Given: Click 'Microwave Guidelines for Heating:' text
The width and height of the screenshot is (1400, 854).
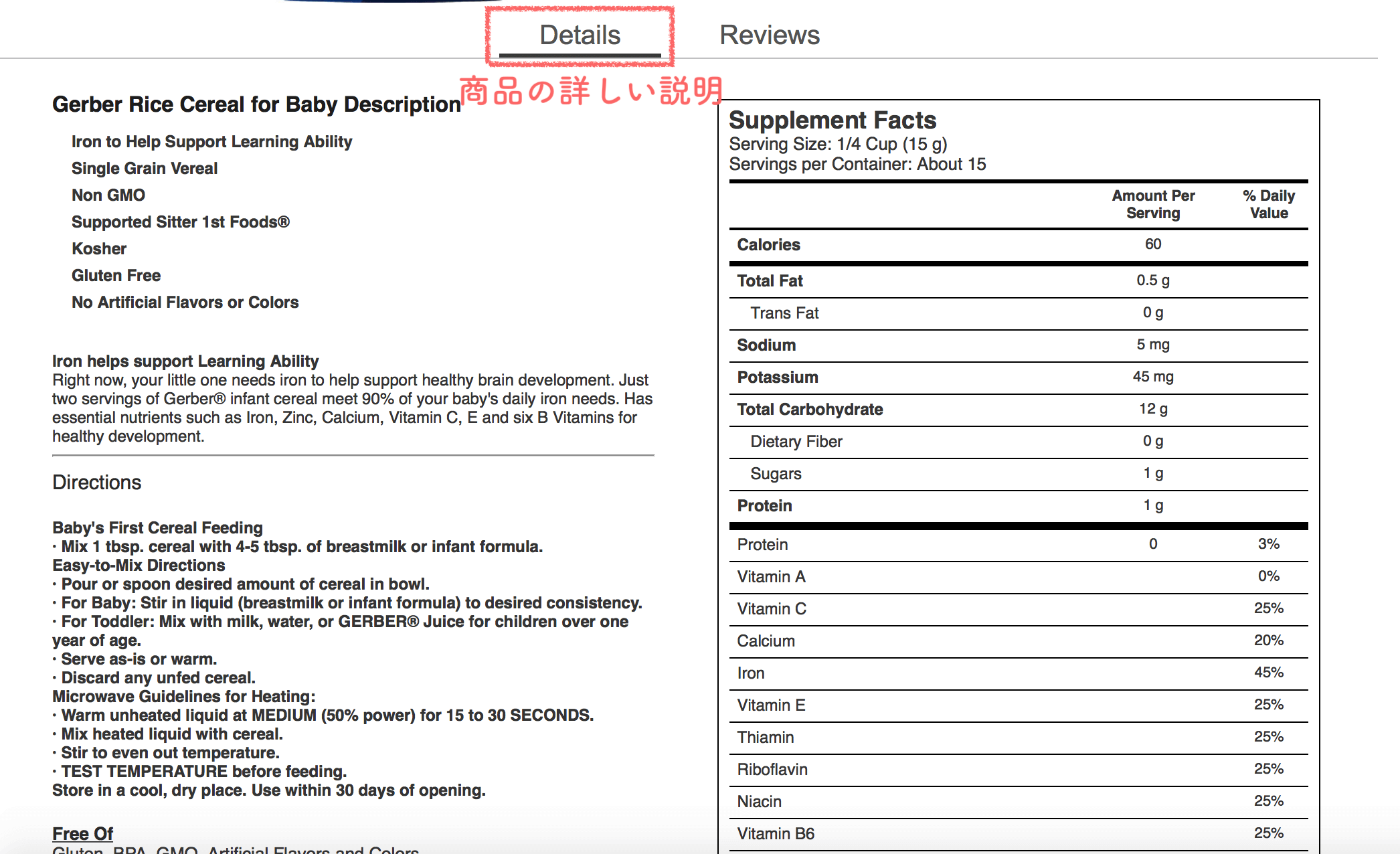Looking at the screenshot, I should (x=184, y=697).
